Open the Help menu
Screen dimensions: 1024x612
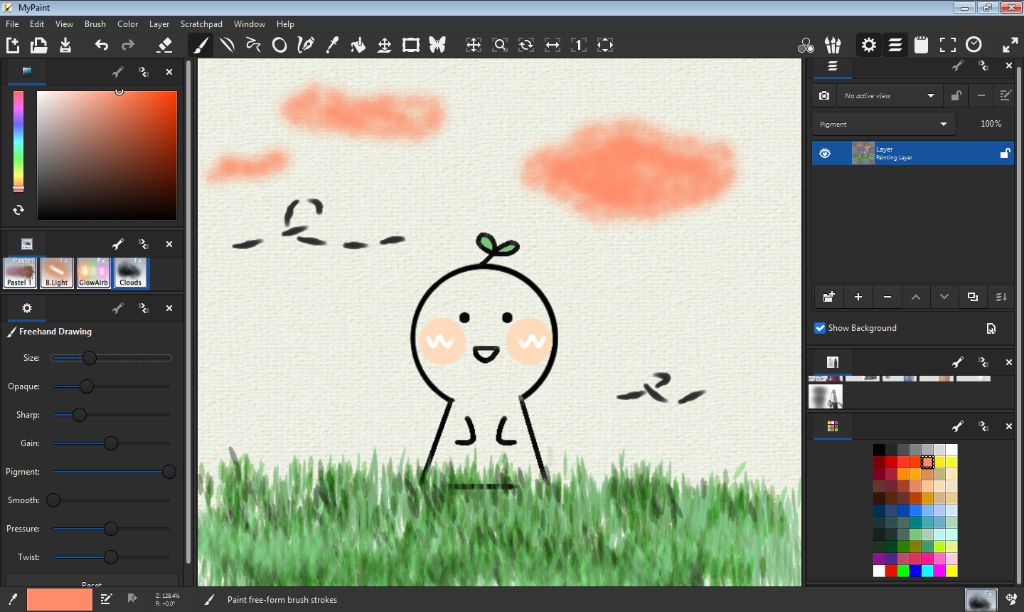[x=285, y=24]
